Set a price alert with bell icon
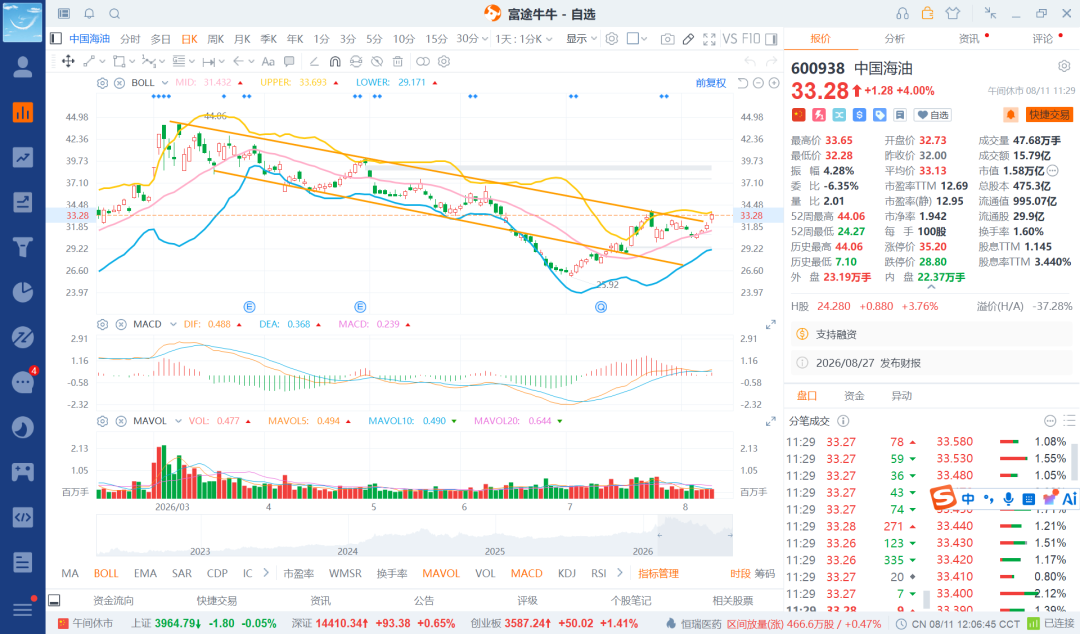The image size is (1080, 634). pyautogui.click(x=1010, y=114)
